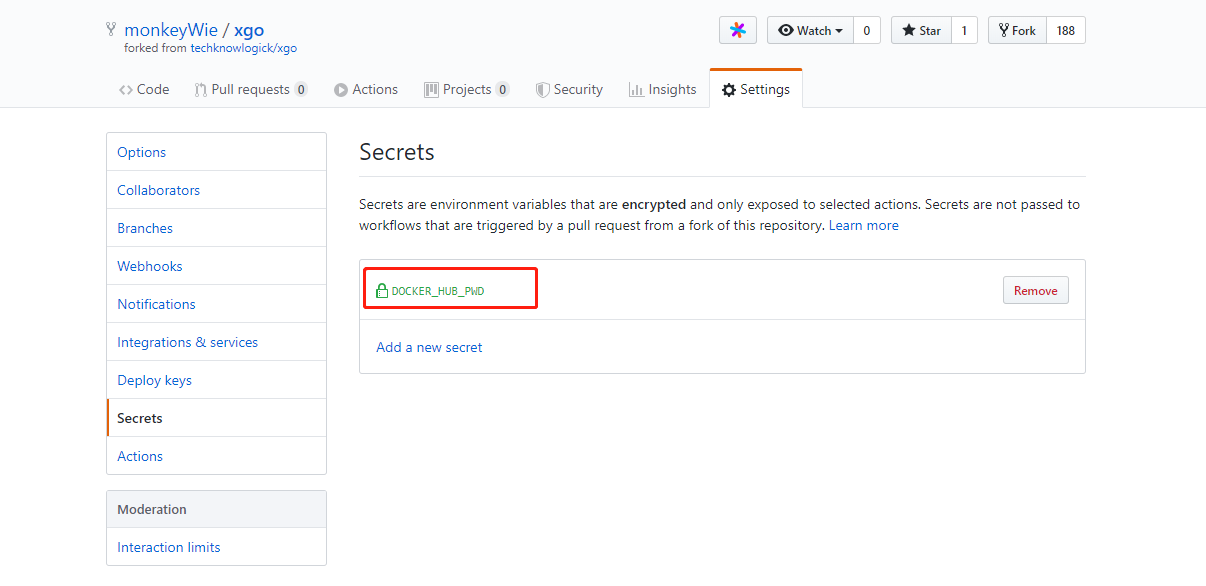Click Add a new secret link
This screenshot has height=586, width=1206.
pyautogui.click(x=429, y=347)
